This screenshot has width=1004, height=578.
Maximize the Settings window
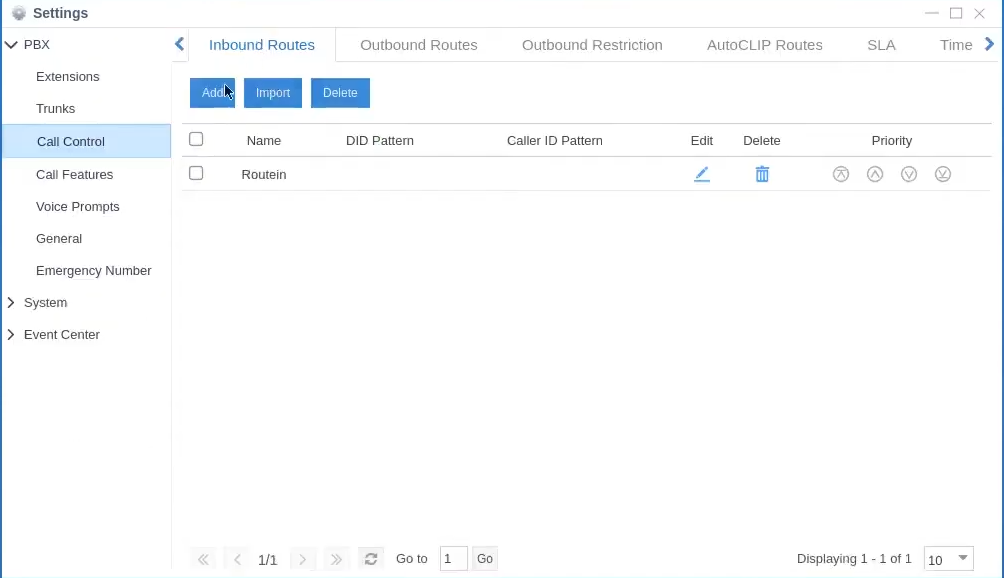point(955,13)
